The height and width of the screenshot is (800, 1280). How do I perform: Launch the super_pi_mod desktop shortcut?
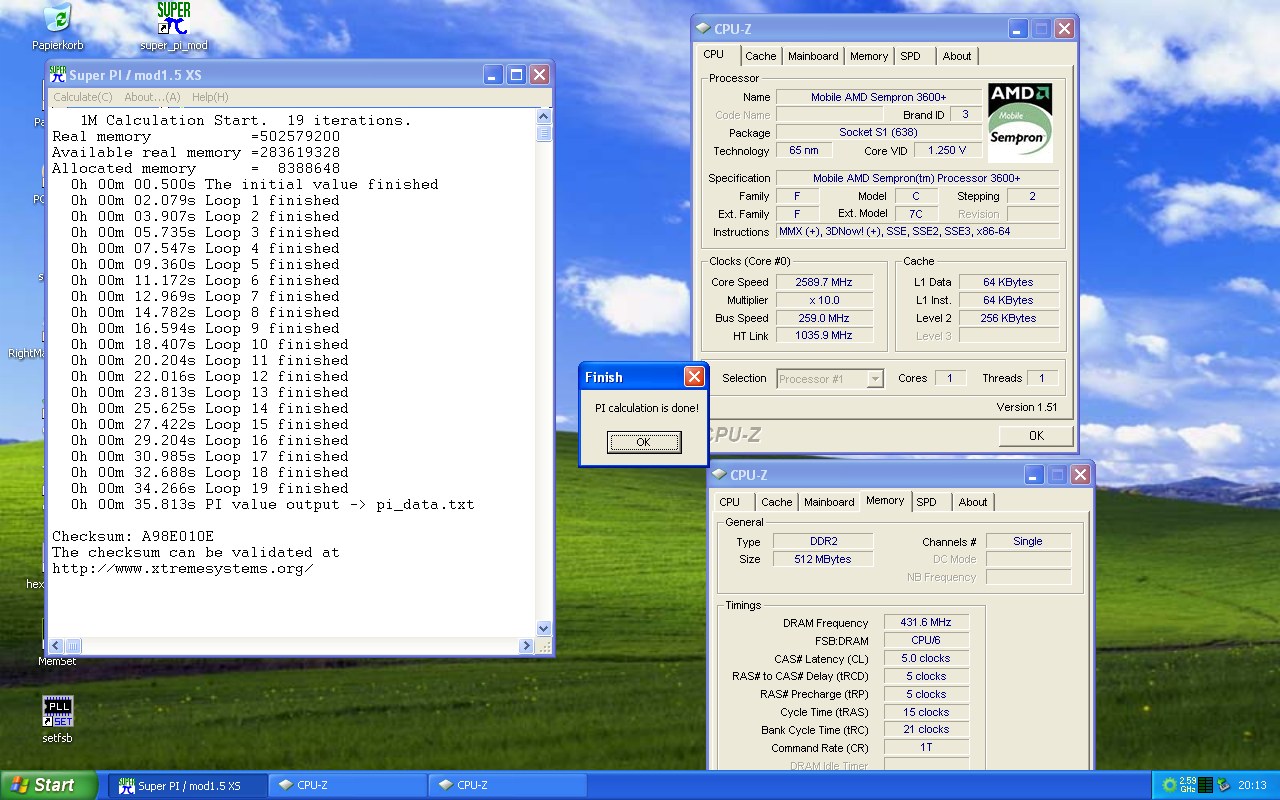(x=173, y=19)
